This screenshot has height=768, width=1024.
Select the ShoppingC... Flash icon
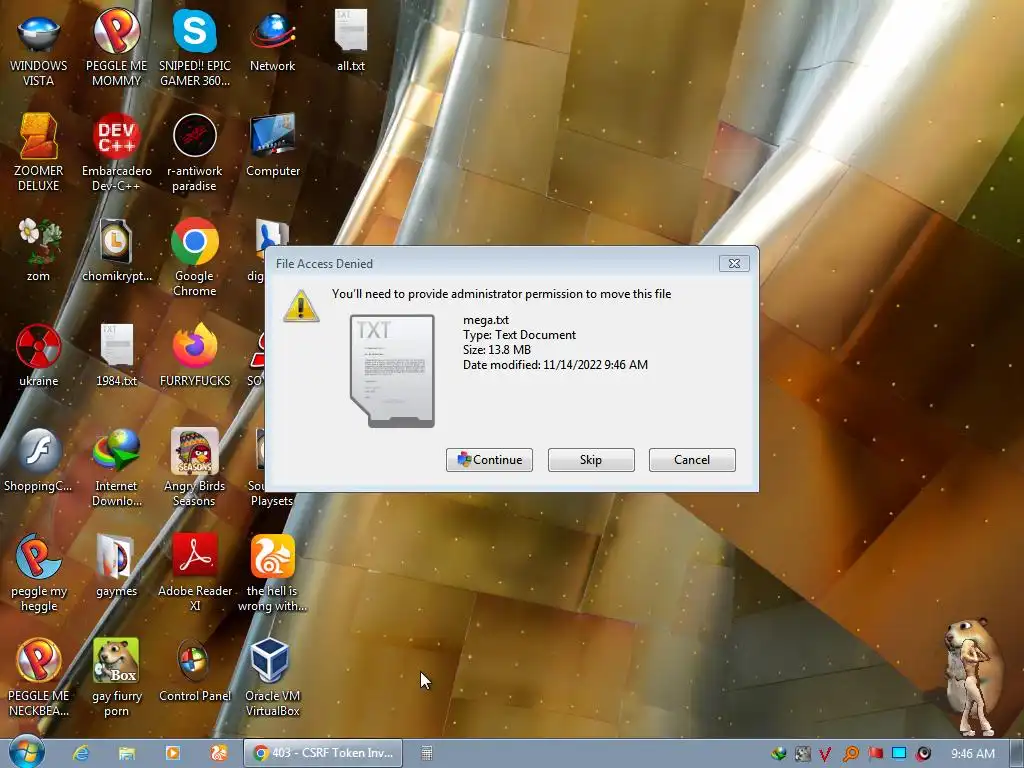[x=39, y=461]
